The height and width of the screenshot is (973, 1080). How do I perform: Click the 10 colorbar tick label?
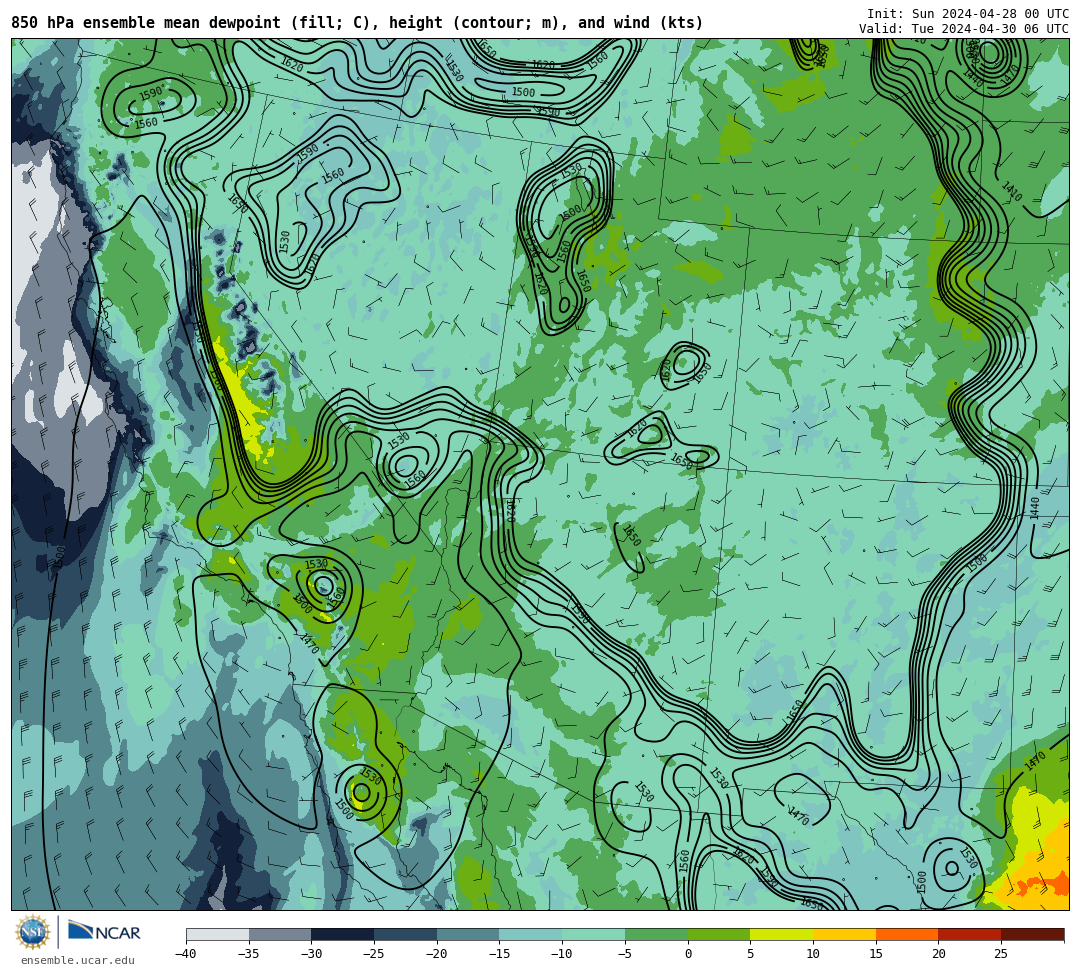(x=813, y=954)
